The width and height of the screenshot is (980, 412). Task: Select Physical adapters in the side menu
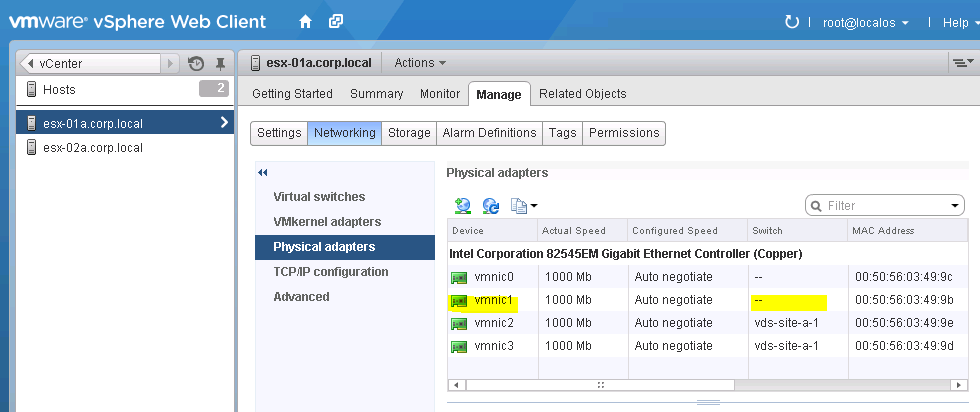point(345,247)
